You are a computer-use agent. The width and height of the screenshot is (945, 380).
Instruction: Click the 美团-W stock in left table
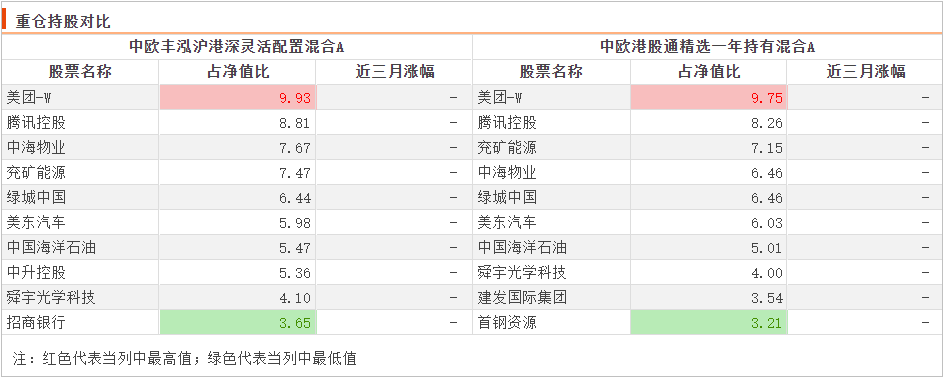[x=34, y=98]
